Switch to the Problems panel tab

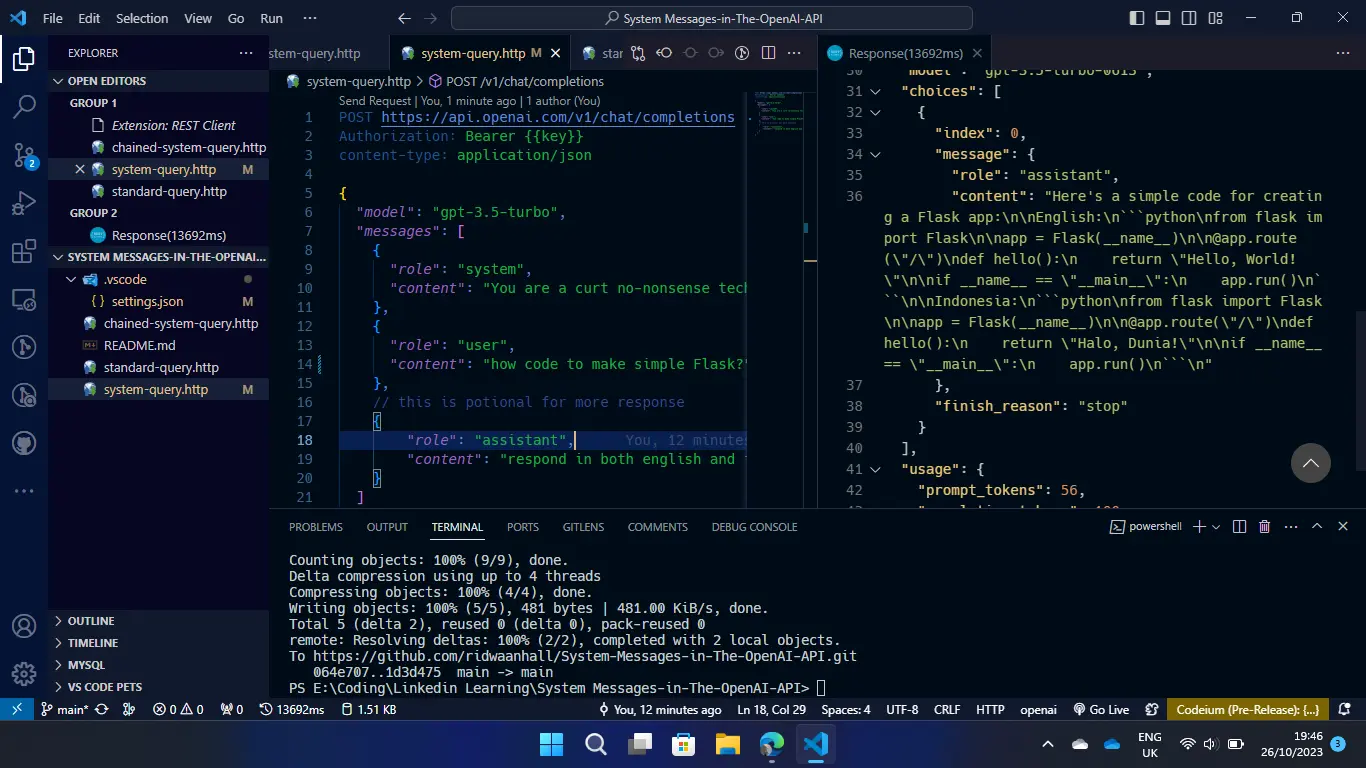pos(315,527)
